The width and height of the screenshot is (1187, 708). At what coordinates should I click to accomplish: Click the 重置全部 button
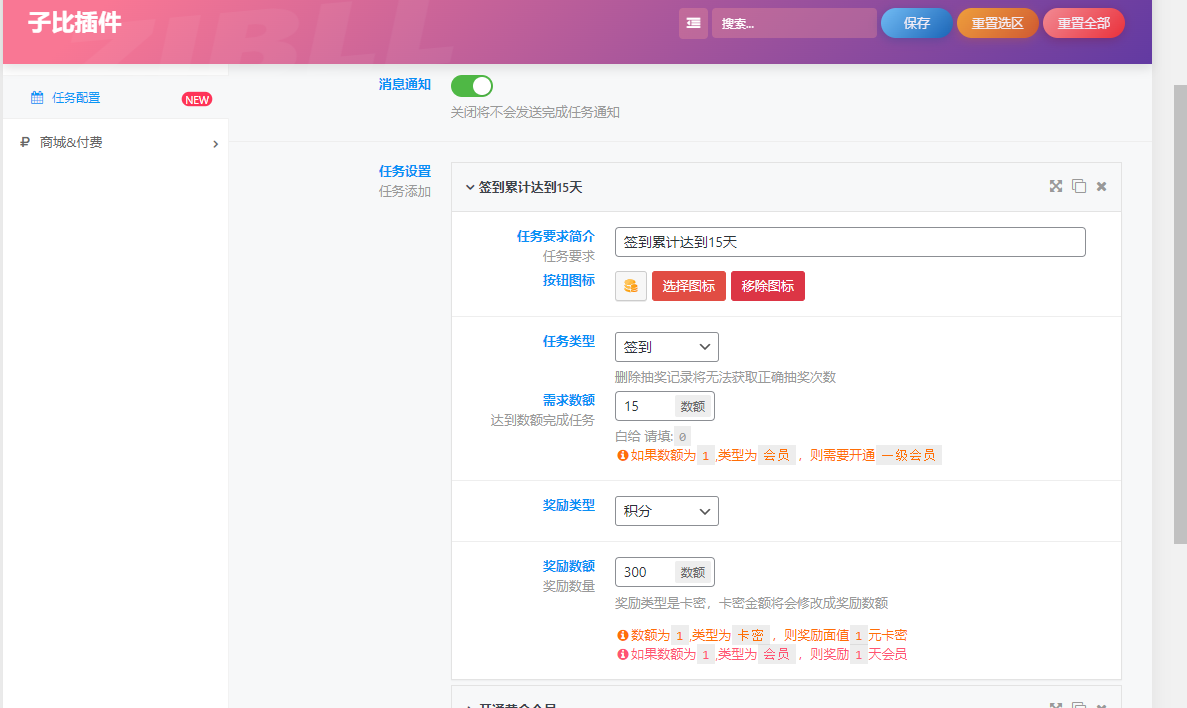click(x=1083, y=23)
